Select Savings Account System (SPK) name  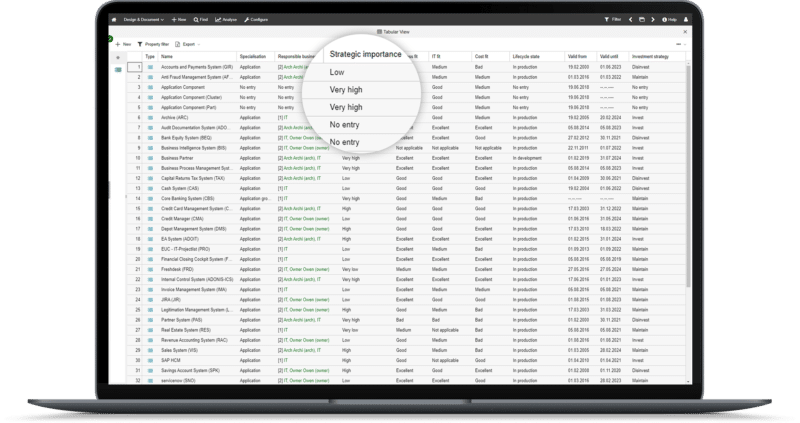(190, 370)
